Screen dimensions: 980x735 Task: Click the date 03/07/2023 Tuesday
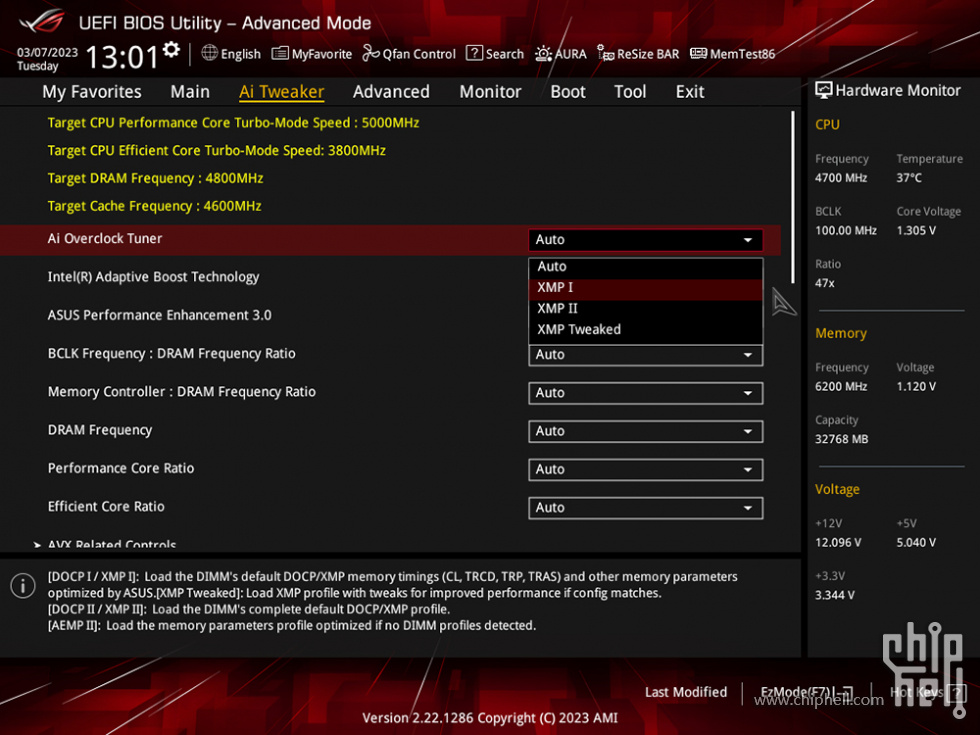(x=48, y=59)
